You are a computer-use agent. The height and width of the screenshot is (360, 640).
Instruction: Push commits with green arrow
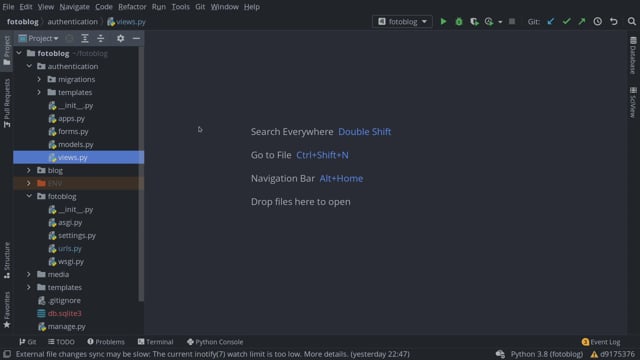(x=582, y=22)
